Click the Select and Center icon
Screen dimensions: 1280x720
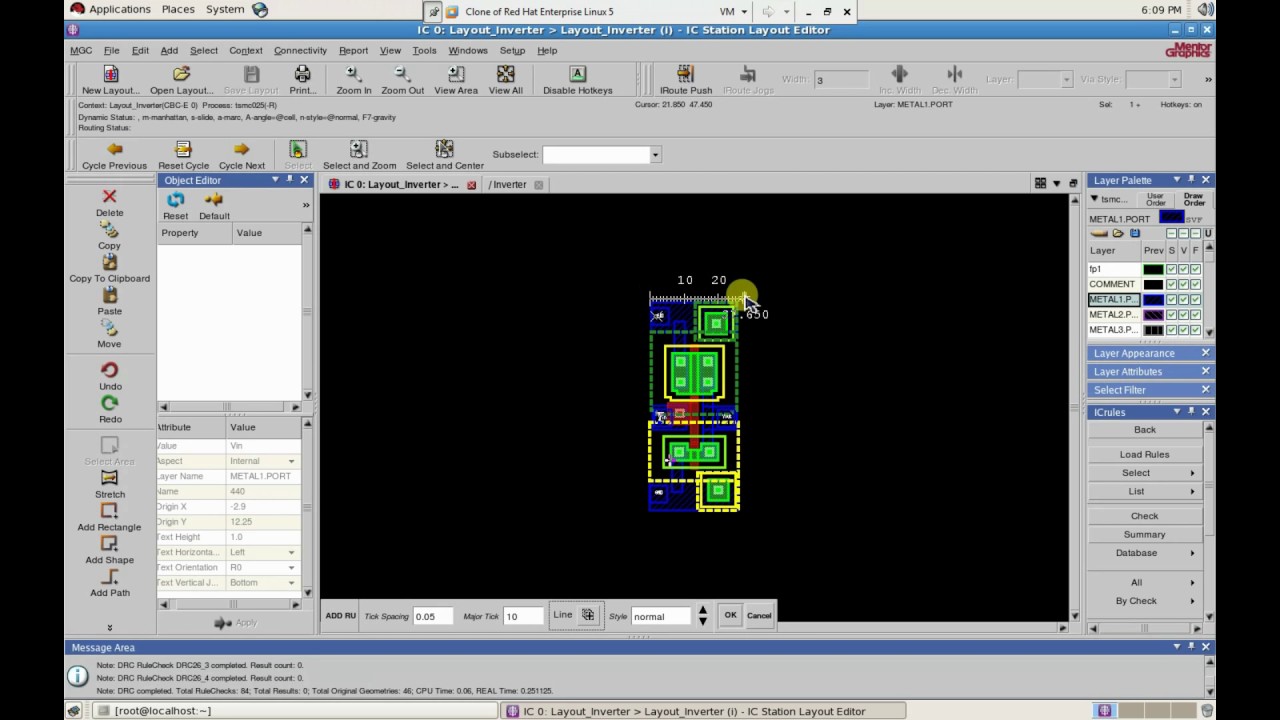click(x=445, y=149)
